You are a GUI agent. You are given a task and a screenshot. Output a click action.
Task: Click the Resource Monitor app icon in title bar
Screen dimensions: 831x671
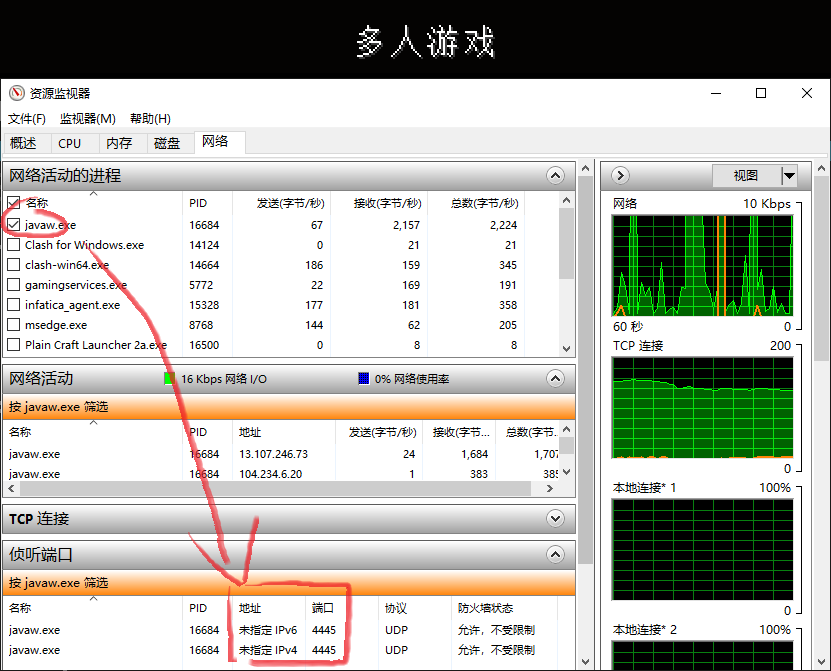(x=16, y=93)
